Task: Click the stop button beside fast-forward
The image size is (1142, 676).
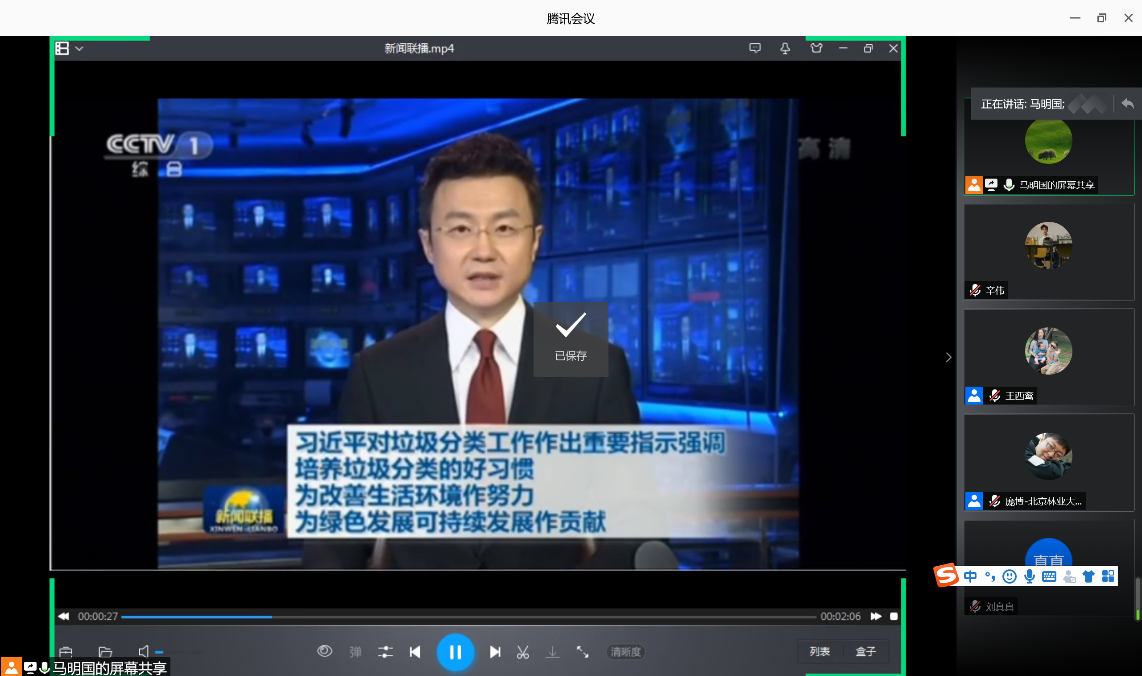Action: pyautogui.click(x=894, y=617)
